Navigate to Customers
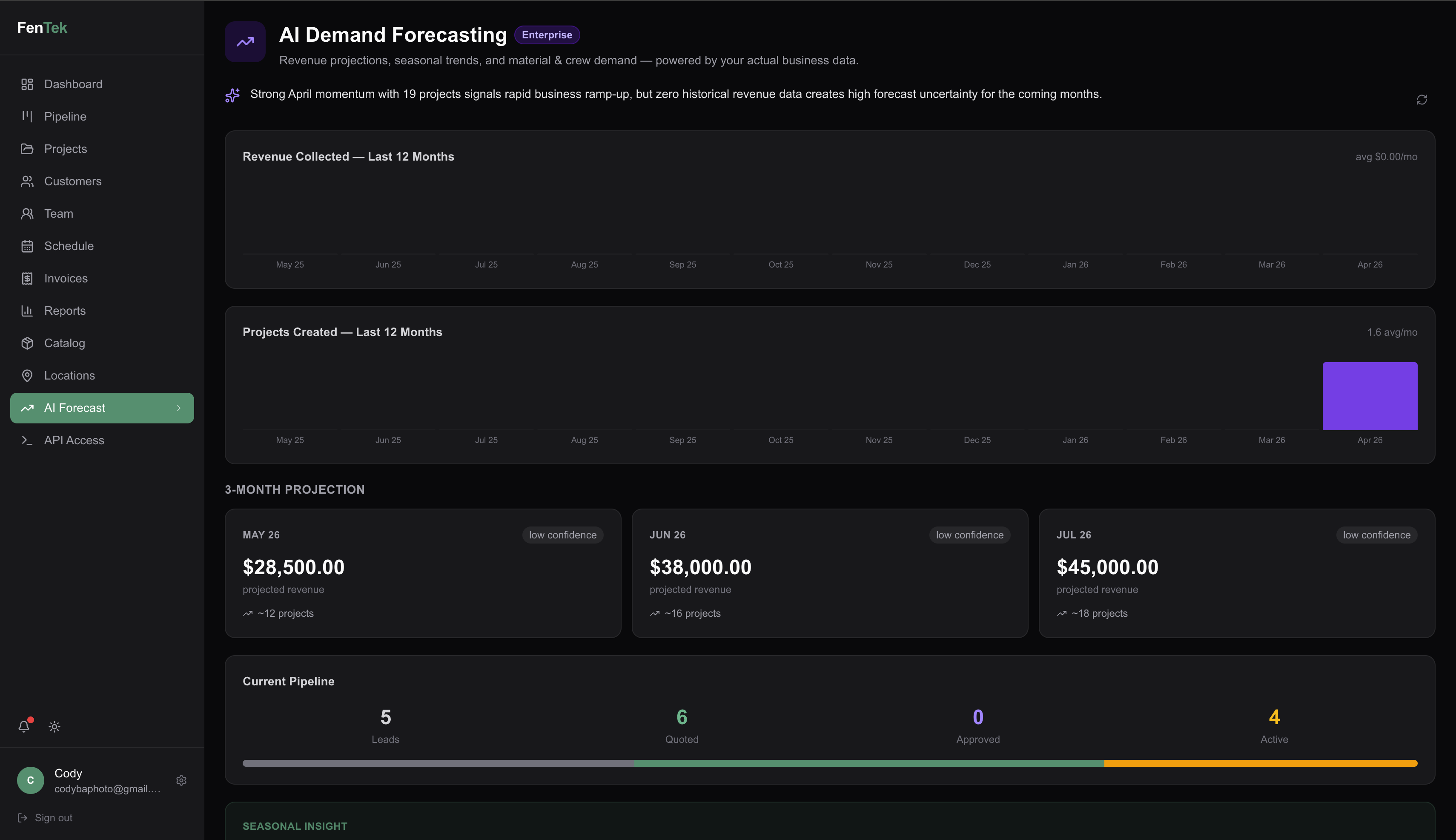 [x=73, y=181]
